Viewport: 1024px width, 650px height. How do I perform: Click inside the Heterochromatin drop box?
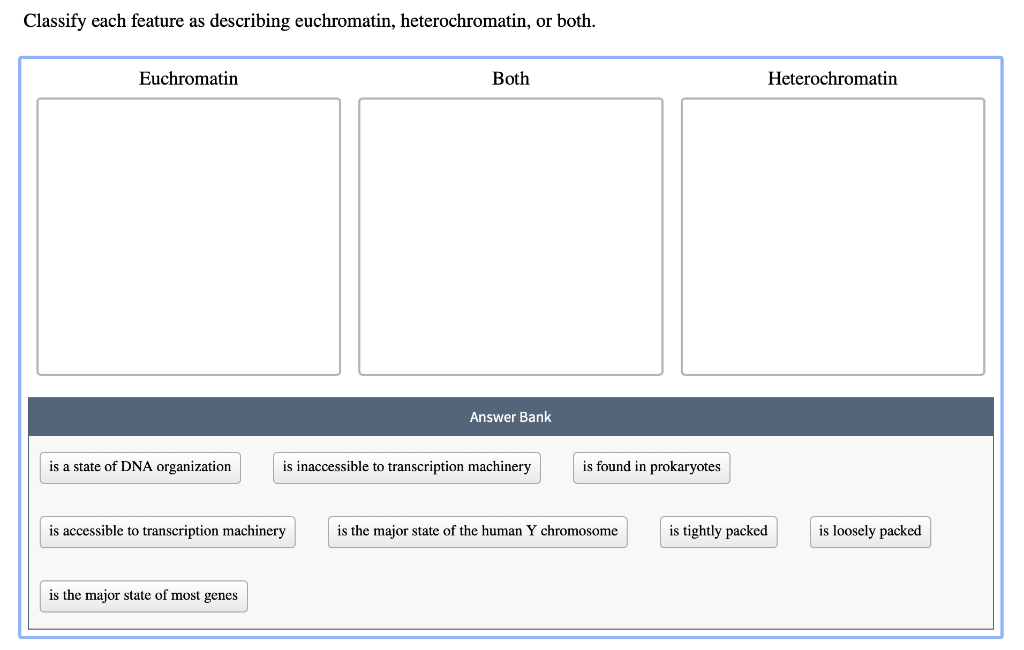click(833, 236)
